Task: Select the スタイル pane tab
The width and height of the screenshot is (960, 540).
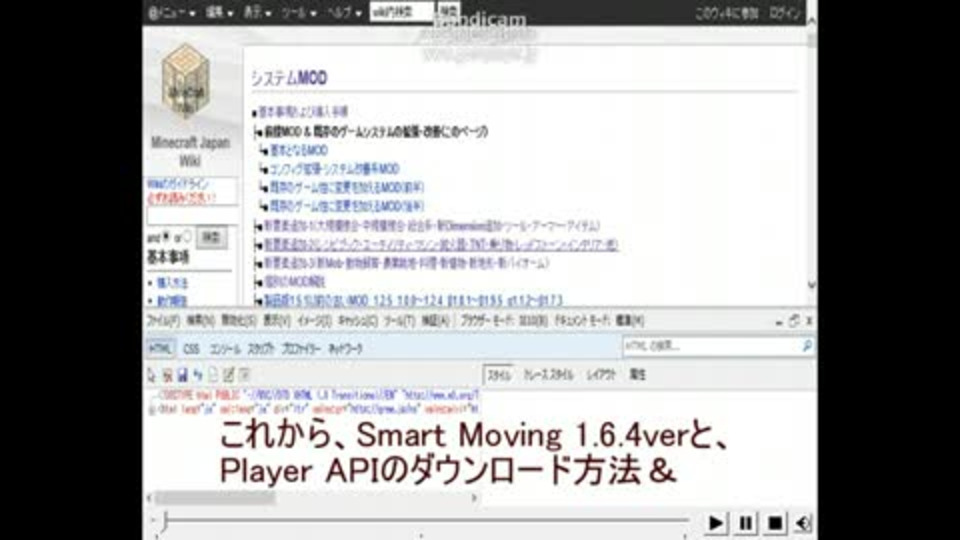Action: (x=498, y=375)
